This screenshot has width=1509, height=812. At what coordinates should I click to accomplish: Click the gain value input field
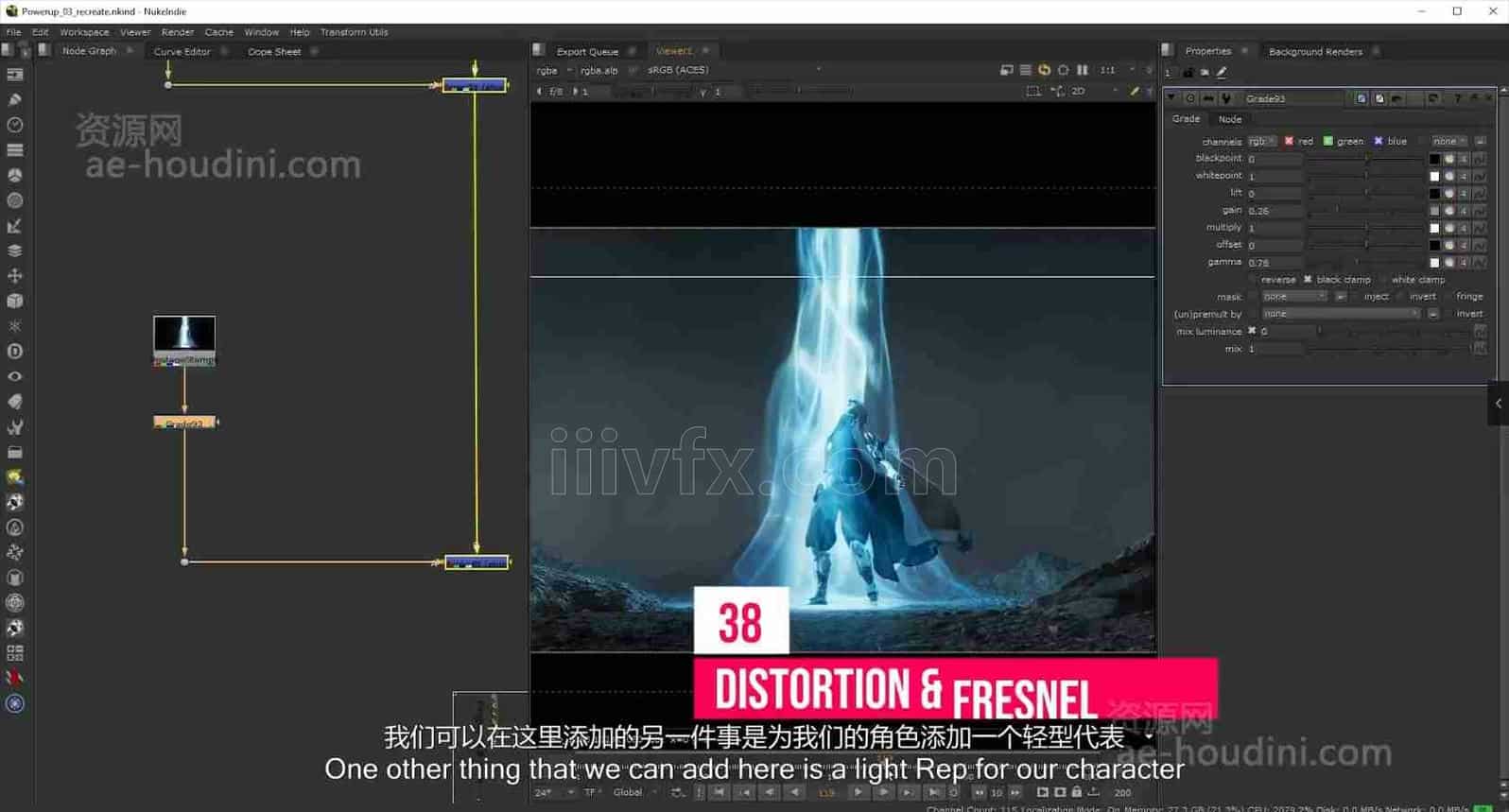(x=1275, y=211)
